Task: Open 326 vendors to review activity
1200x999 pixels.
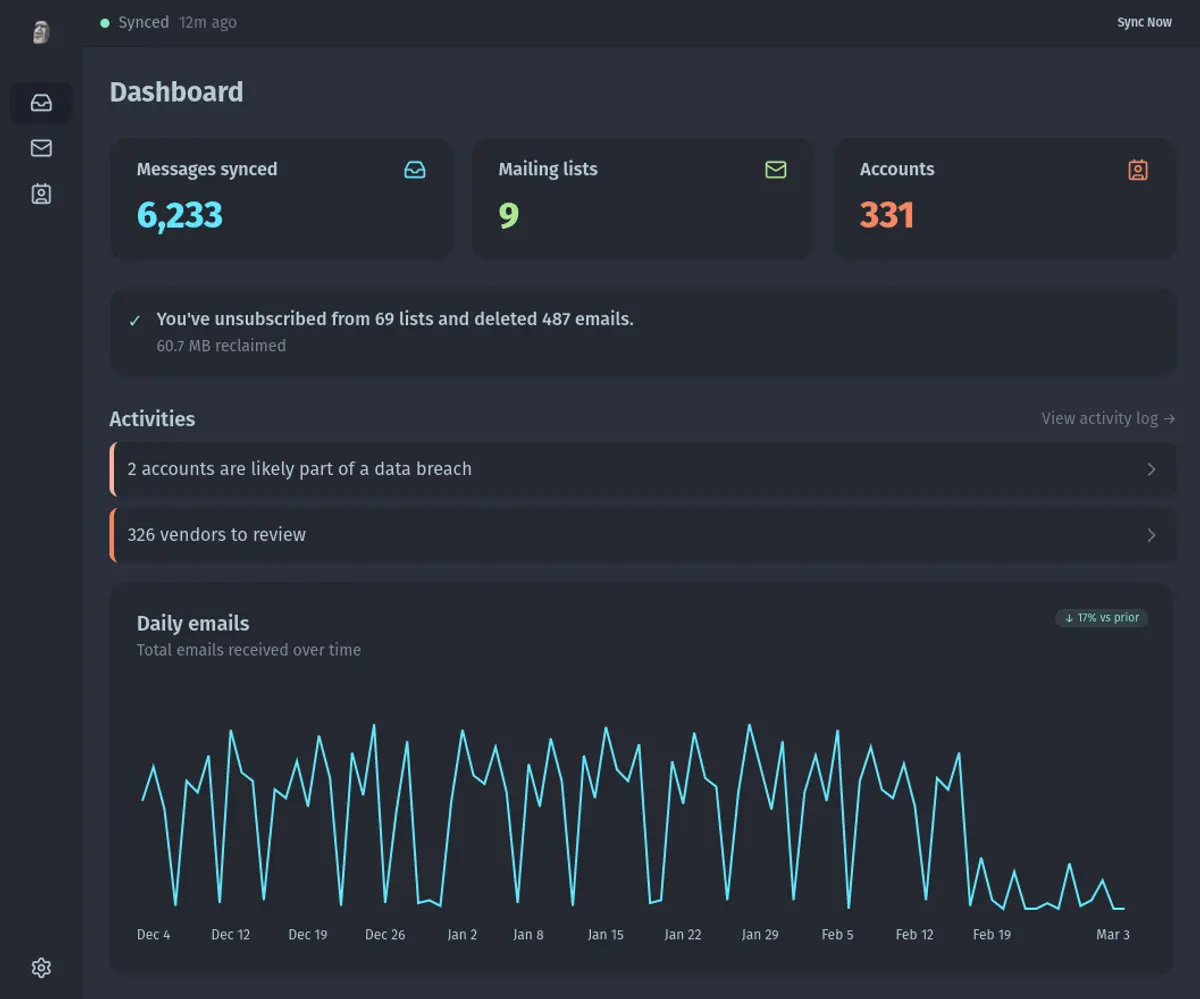Action: pos(643,535)
